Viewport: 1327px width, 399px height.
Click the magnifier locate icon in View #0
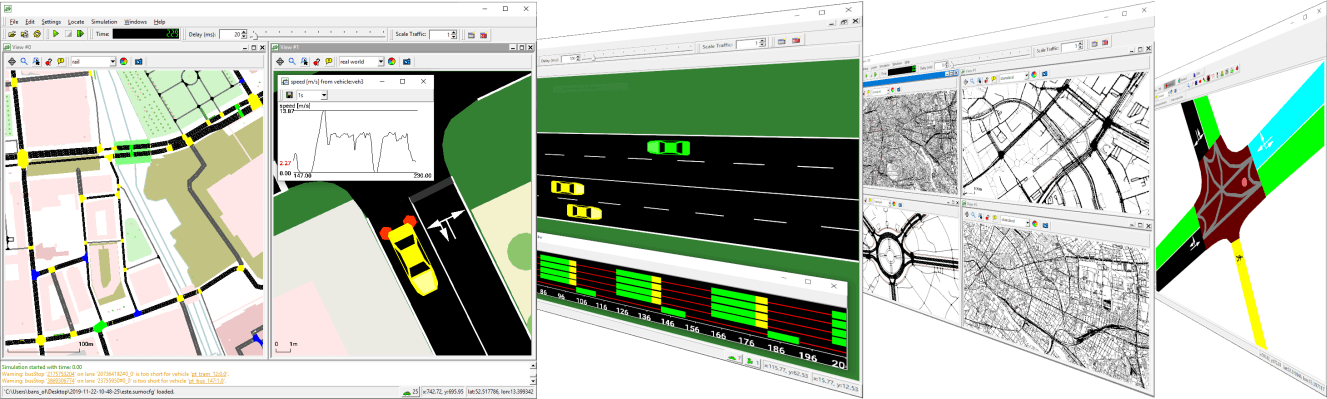[24, 61]
